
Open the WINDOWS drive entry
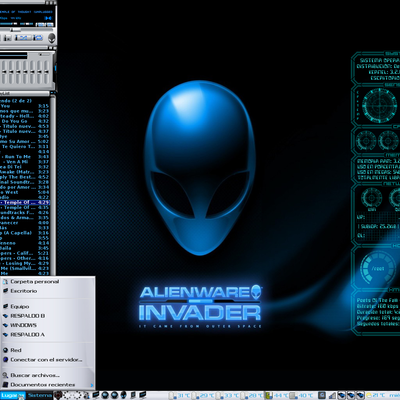coord(48,325)
